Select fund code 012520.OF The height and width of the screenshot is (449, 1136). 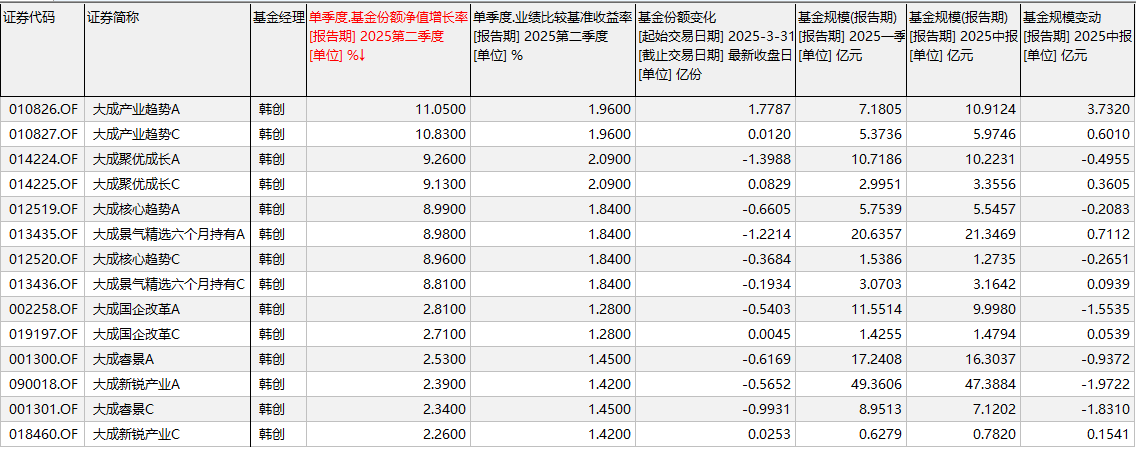pos(43,259)
